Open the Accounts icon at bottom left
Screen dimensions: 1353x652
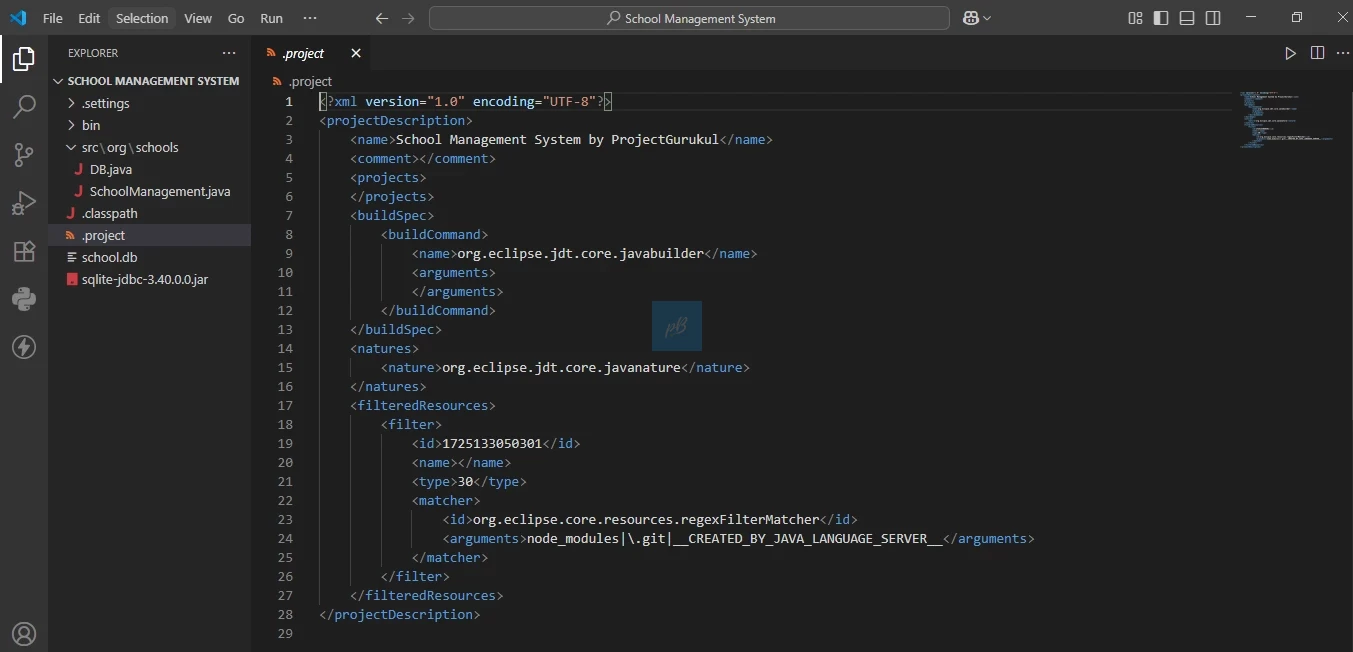pos(24,634)
